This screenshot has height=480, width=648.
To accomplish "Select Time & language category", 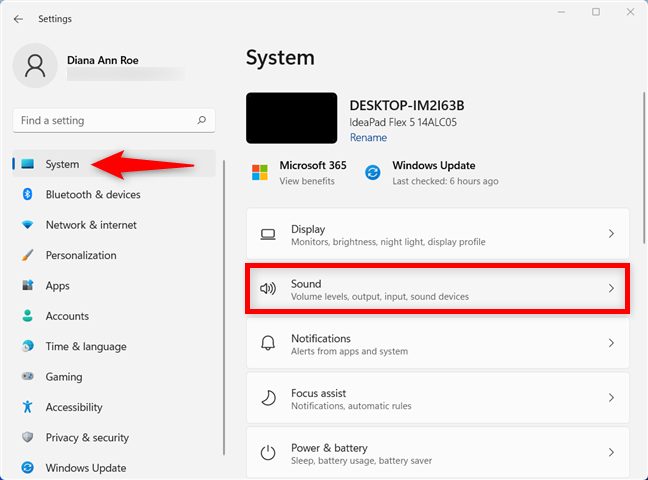I will pyautogui.click(x=114, y=346).
